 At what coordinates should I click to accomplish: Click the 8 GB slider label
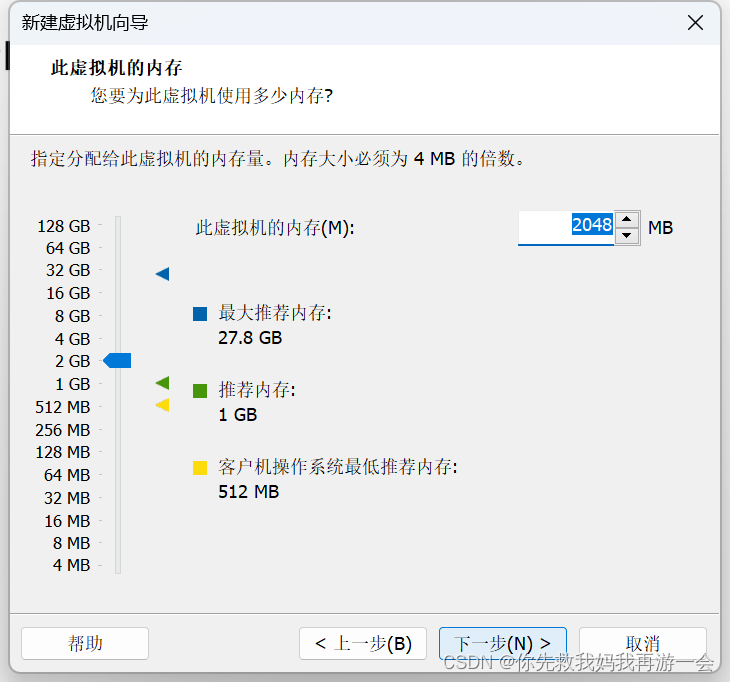point(72,316)
